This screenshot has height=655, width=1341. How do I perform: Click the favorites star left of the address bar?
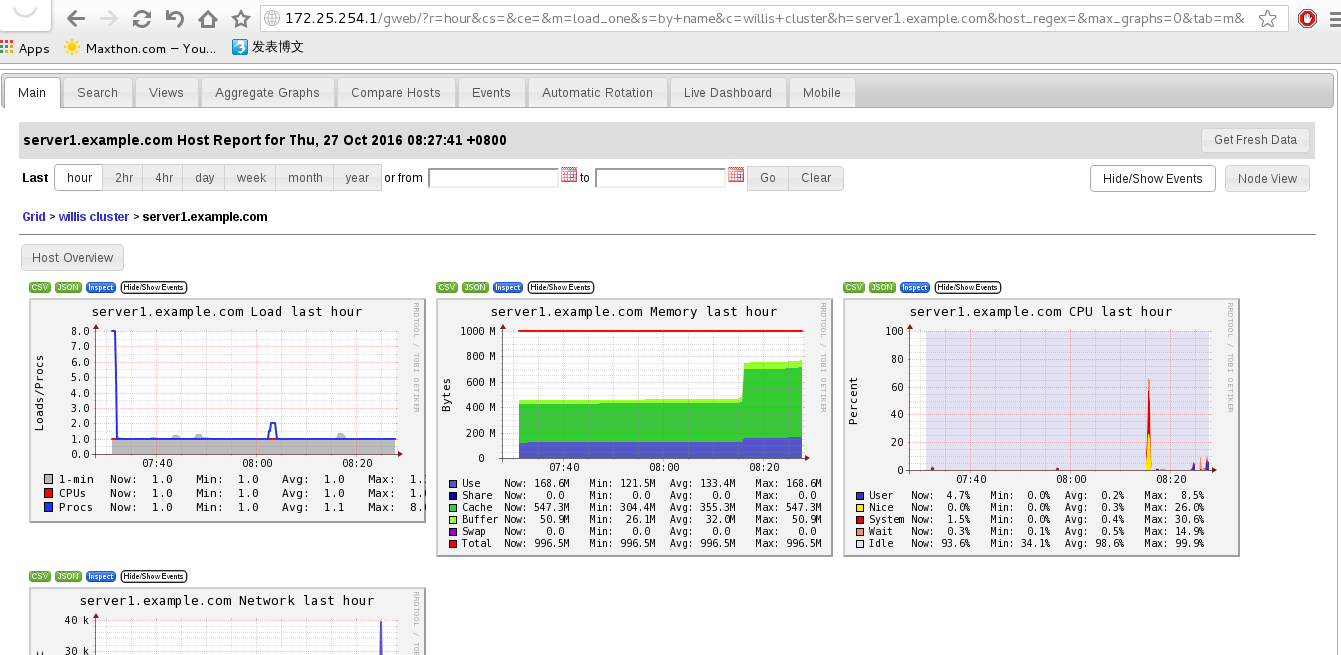coord(240,18)
